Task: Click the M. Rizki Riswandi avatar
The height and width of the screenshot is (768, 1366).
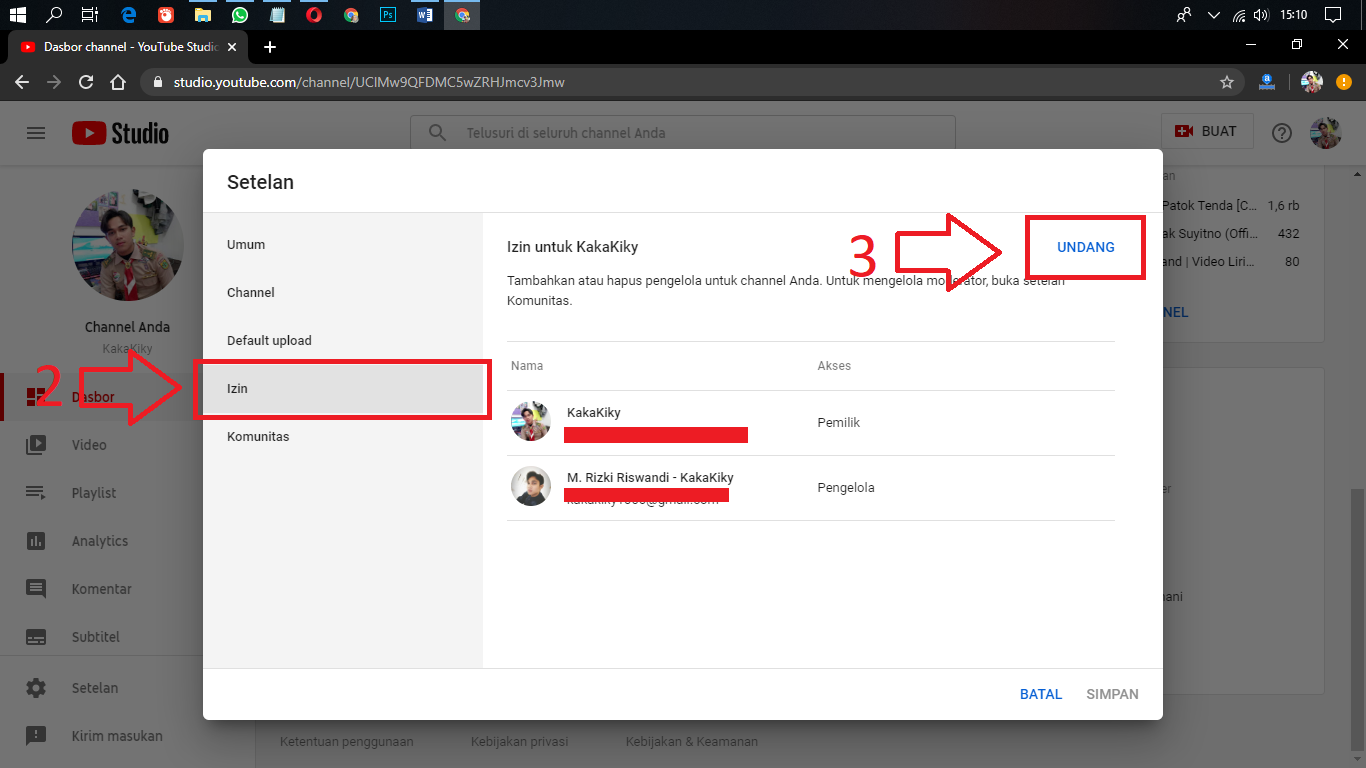Action: [x=531, y=486]
